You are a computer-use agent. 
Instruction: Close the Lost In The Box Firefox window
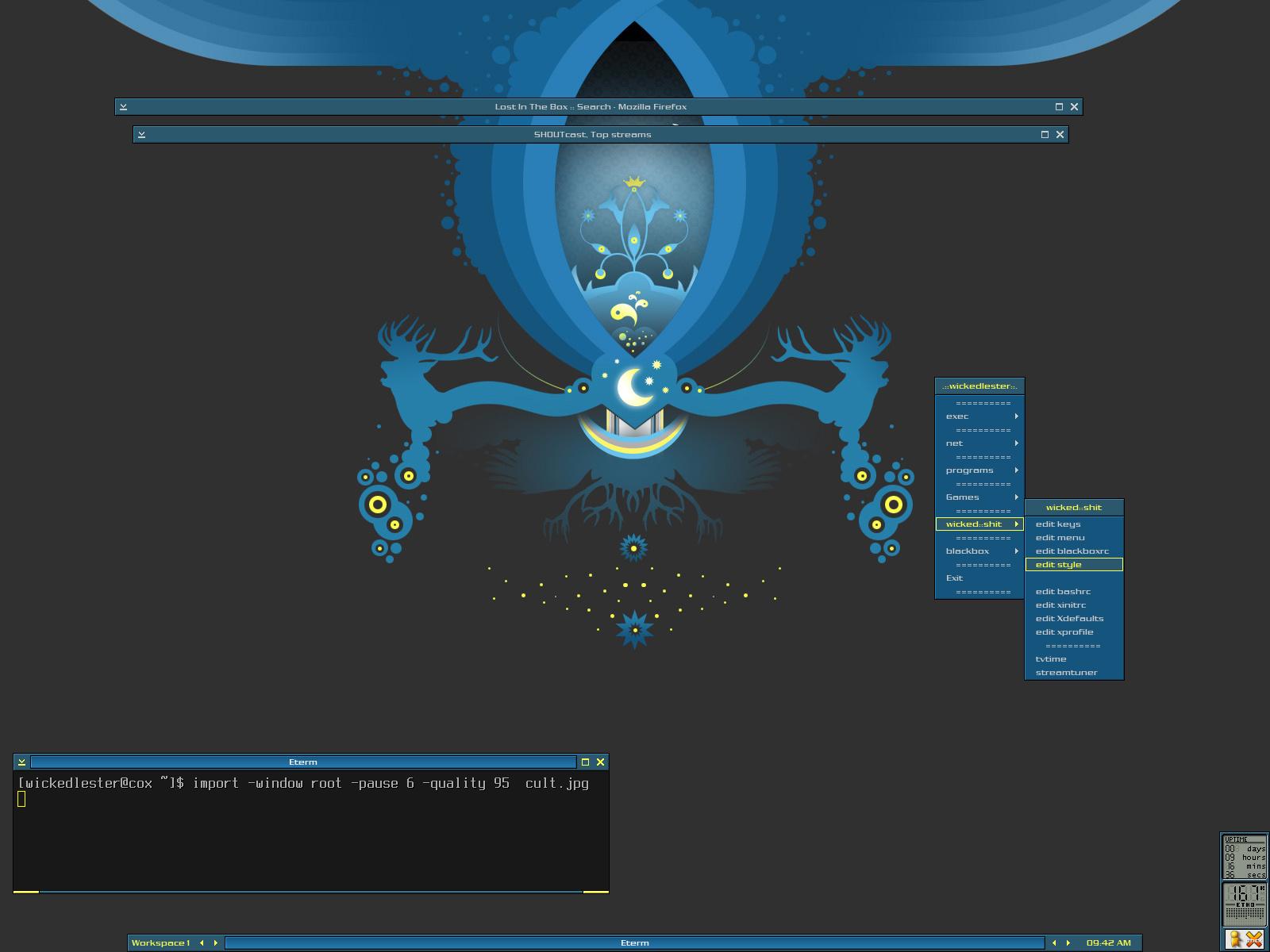1074,107
